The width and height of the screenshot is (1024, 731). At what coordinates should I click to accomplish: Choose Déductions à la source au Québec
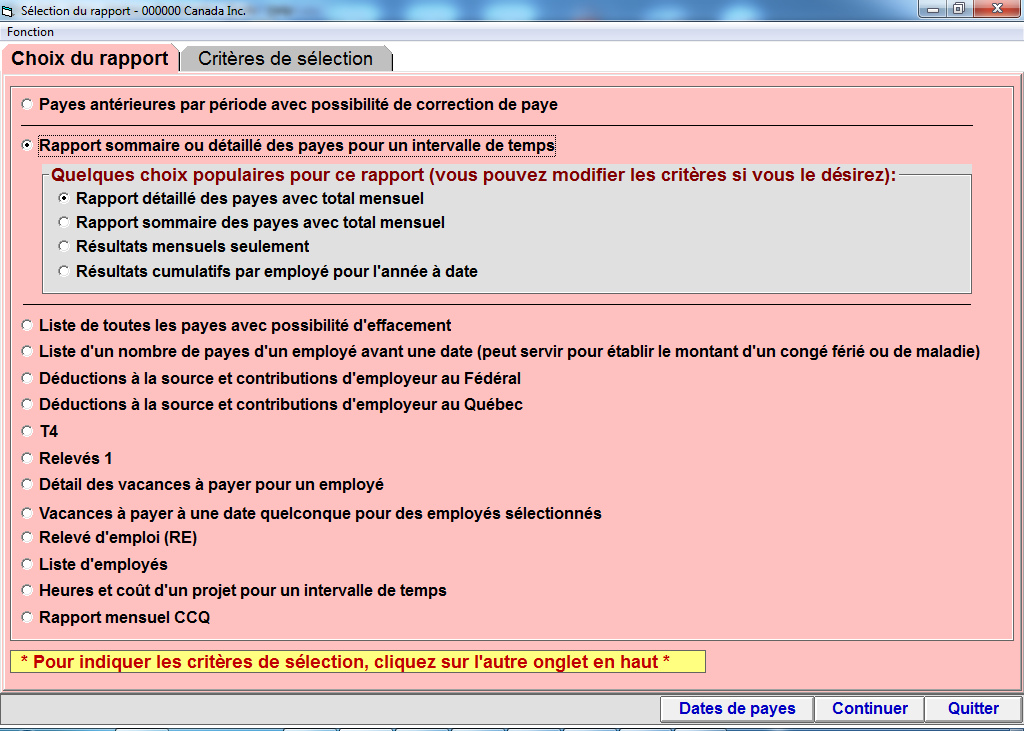click(28, 404)
